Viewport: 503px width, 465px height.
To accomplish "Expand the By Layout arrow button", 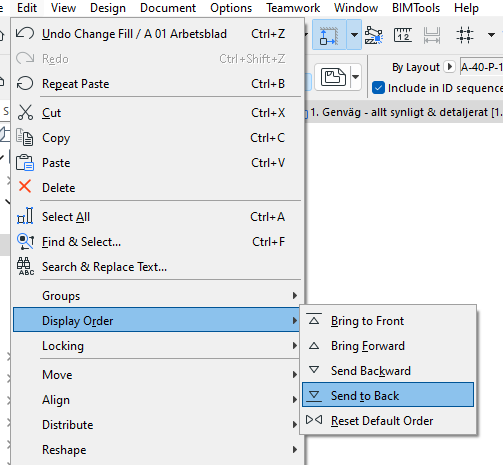I will coord(449,67).
